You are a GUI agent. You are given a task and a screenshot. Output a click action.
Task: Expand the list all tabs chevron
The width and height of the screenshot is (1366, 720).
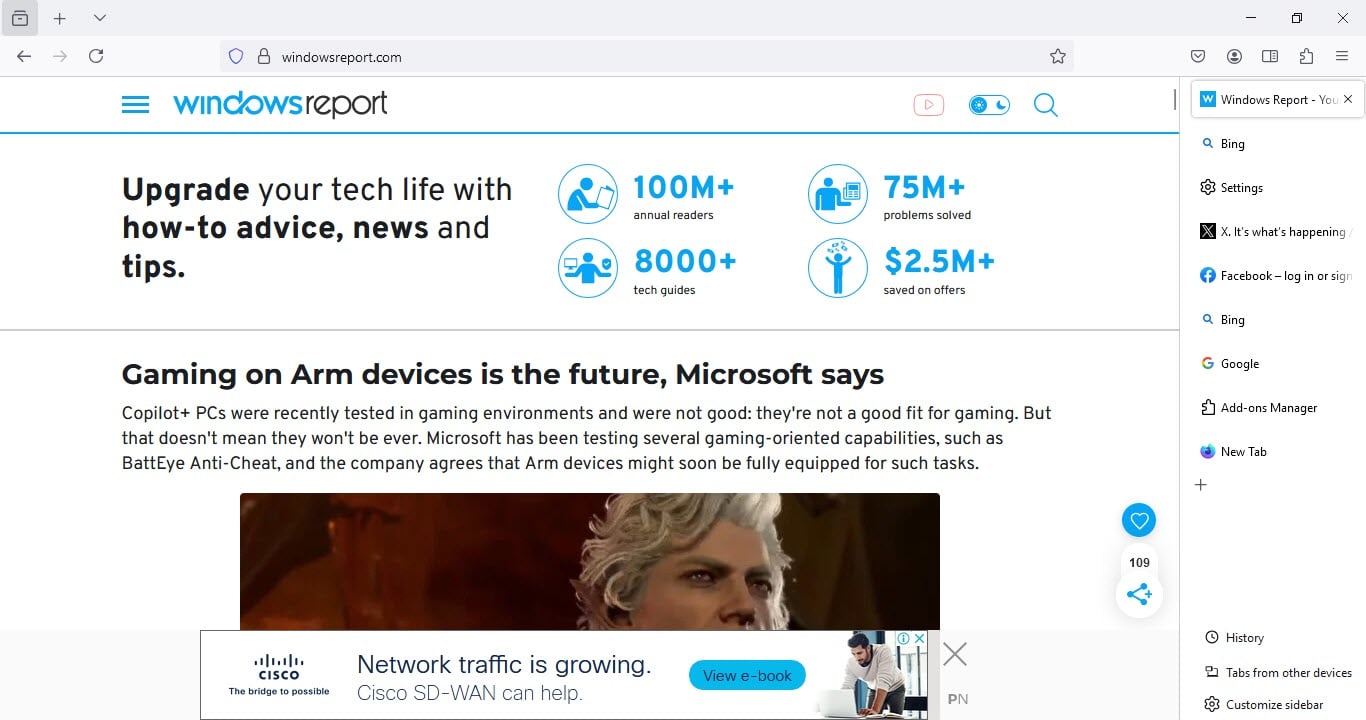tap(99, 18)
